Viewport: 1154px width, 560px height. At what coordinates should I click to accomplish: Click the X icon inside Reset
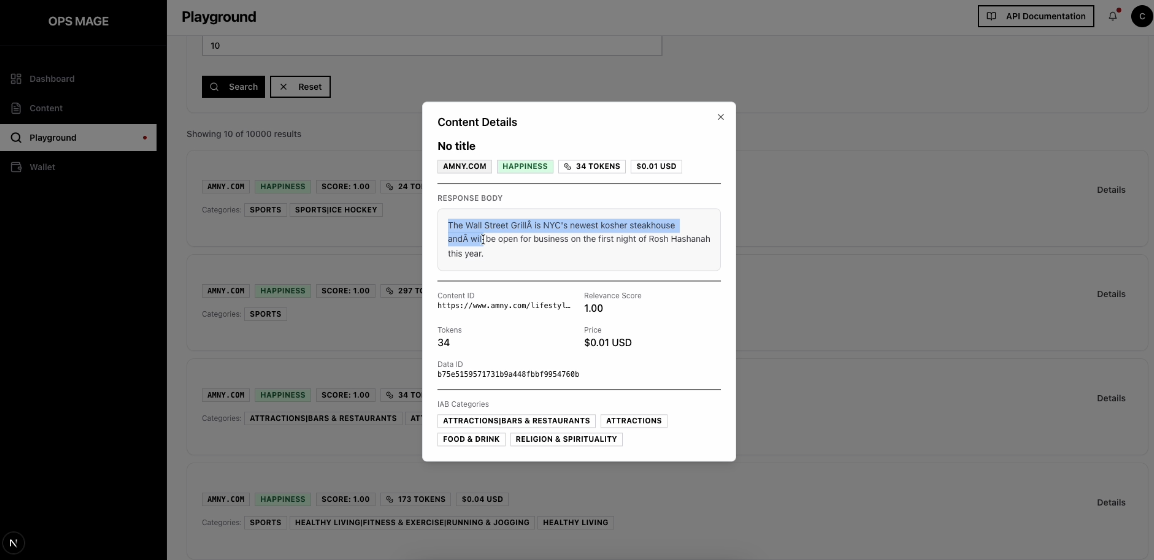(x=283, y=87)
